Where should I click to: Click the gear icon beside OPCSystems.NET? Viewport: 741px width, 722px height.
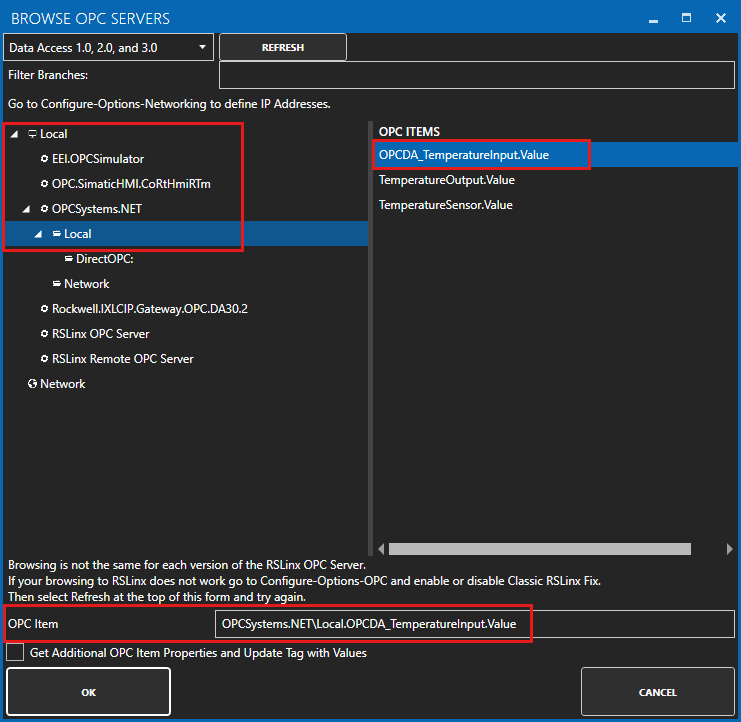pos(44,209)
